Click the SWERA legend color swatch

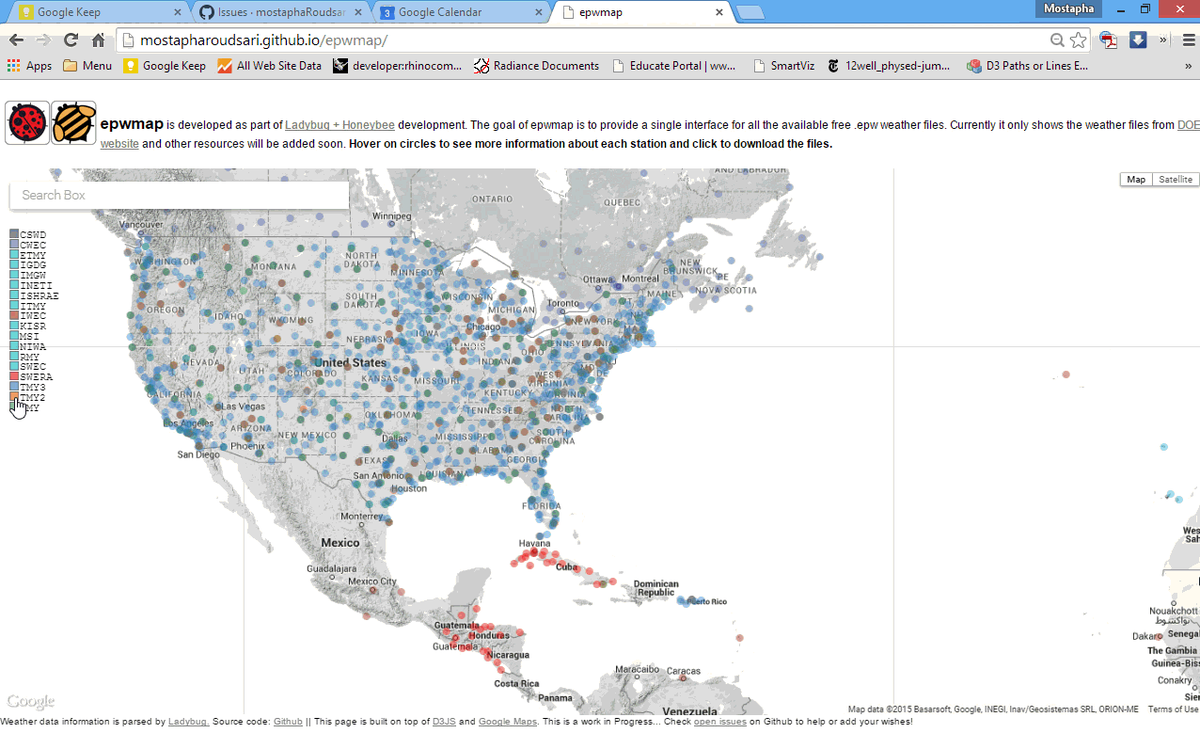tap(14, 377)
